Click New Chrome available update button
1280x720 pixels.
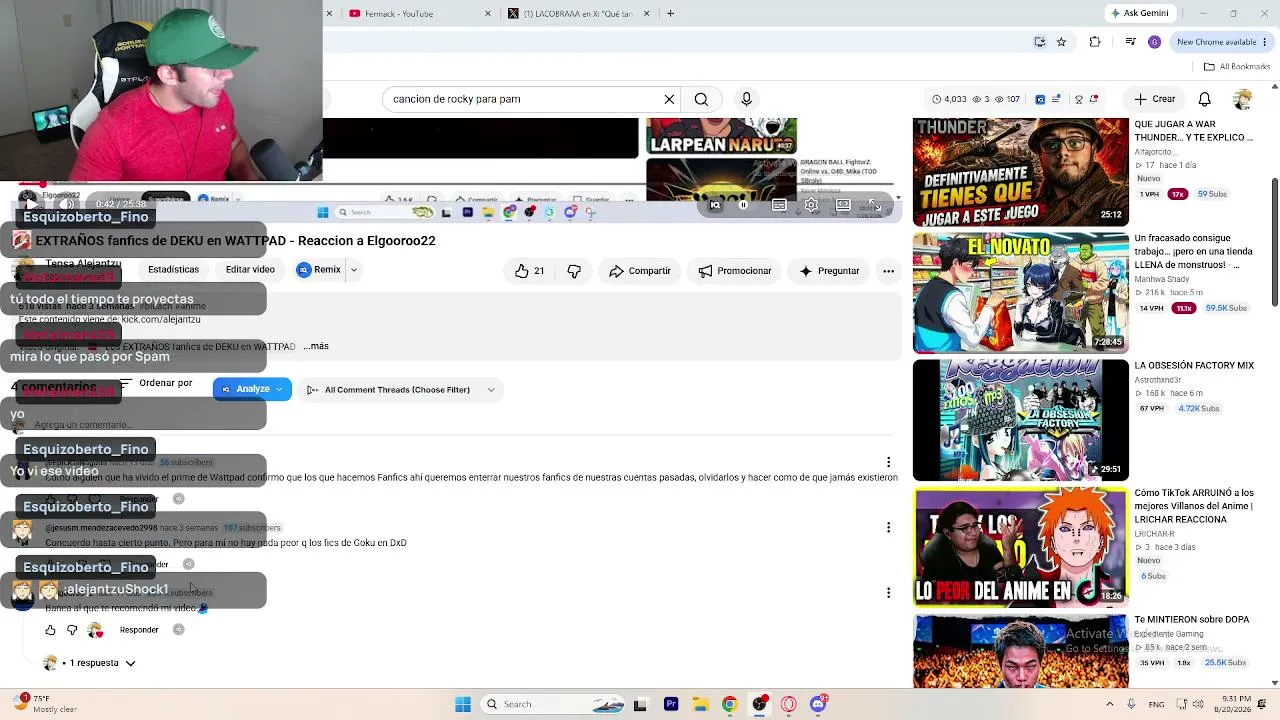coord(1222,42)
